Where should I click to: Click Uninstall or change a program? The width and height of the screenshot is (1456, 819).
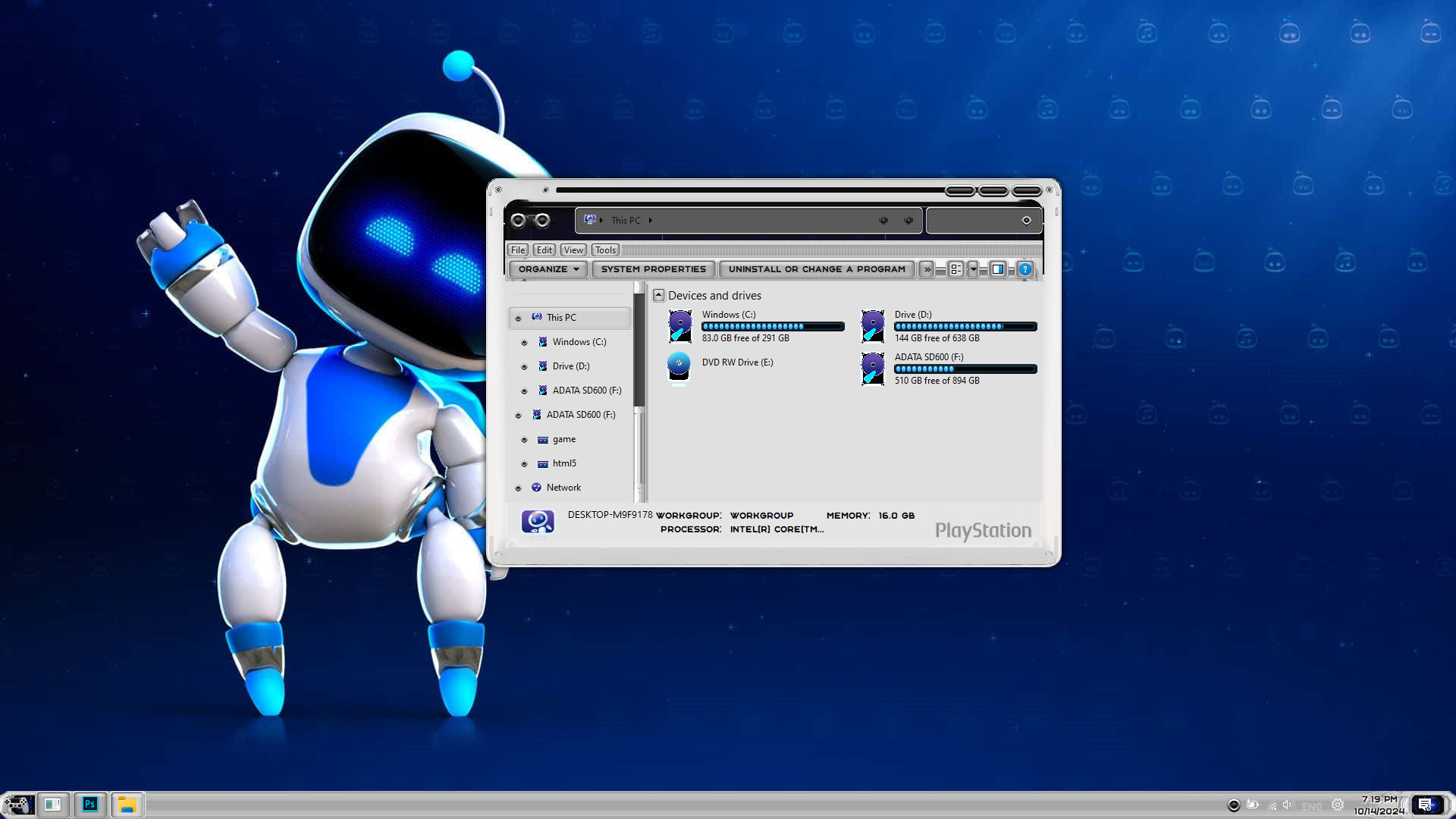[817, 269]
